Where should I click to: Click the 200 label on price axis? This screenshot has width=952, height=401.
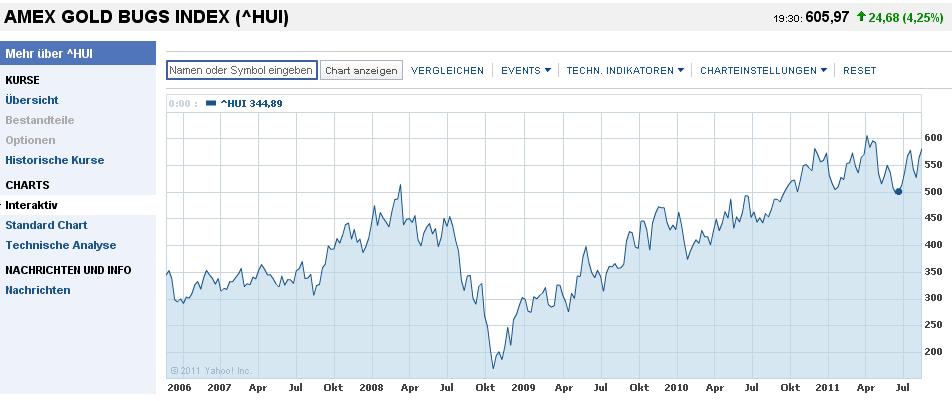coord(933,352)
